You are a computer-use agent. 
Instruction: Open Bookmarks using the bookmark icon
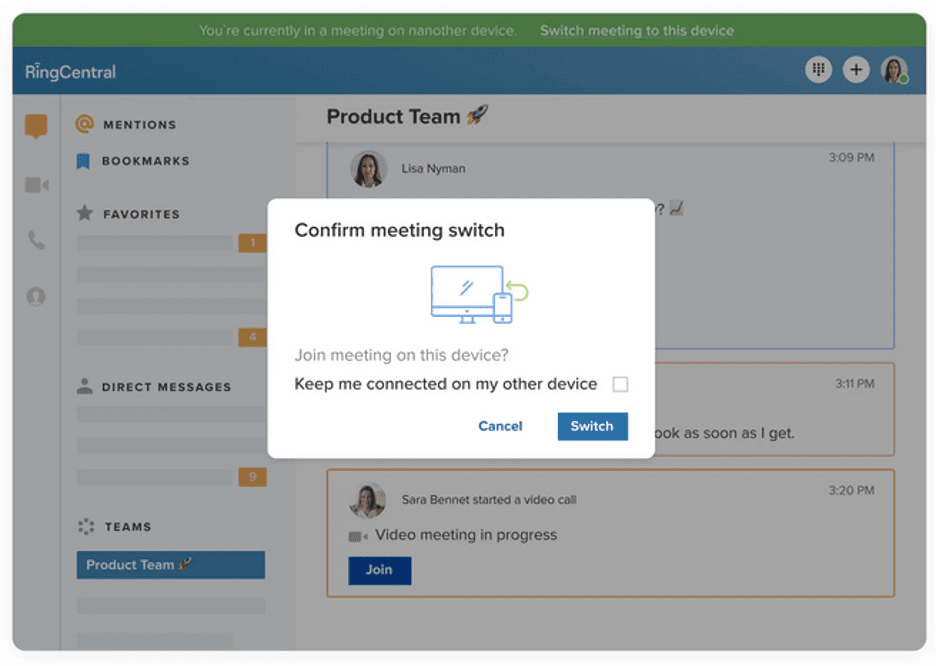click(x=137, y=161)
